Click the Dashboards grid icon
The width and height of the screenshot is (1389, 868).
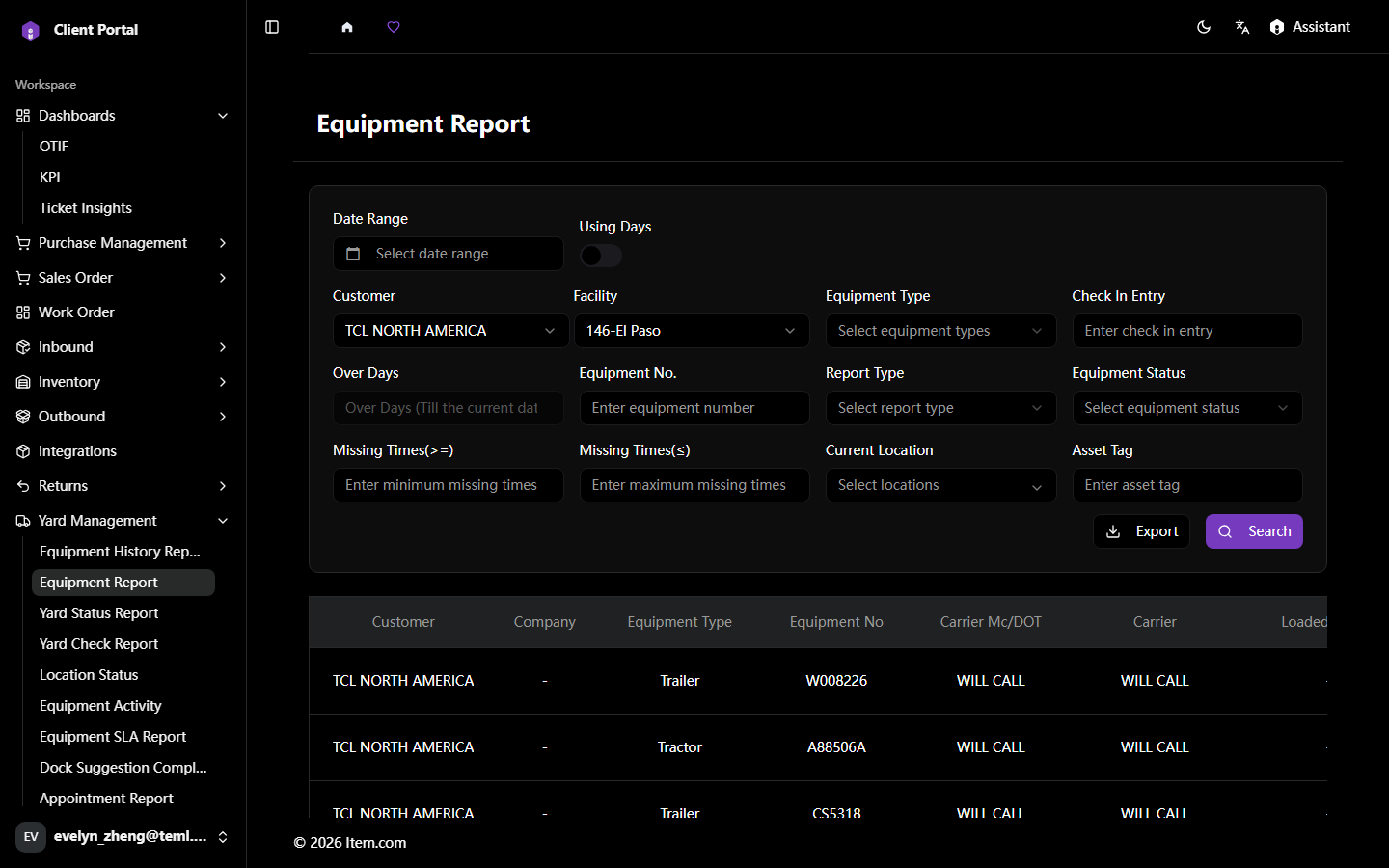pos(23,116)
